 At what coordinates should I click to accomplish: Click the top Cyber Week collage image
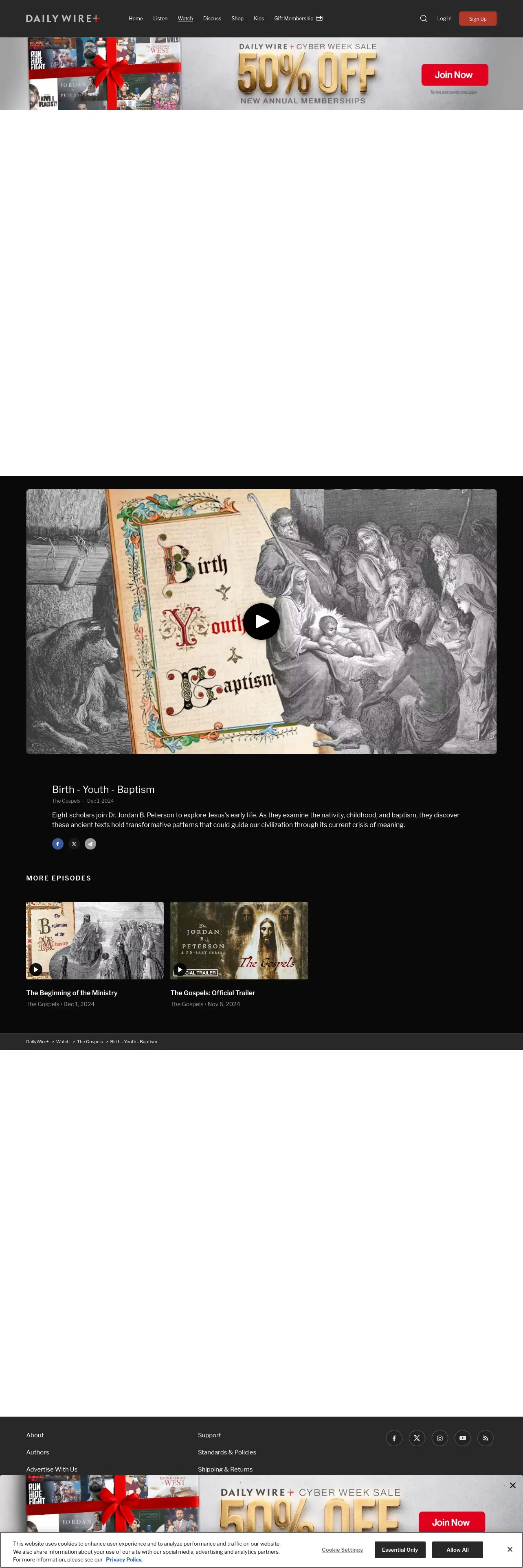pos(105,74)
